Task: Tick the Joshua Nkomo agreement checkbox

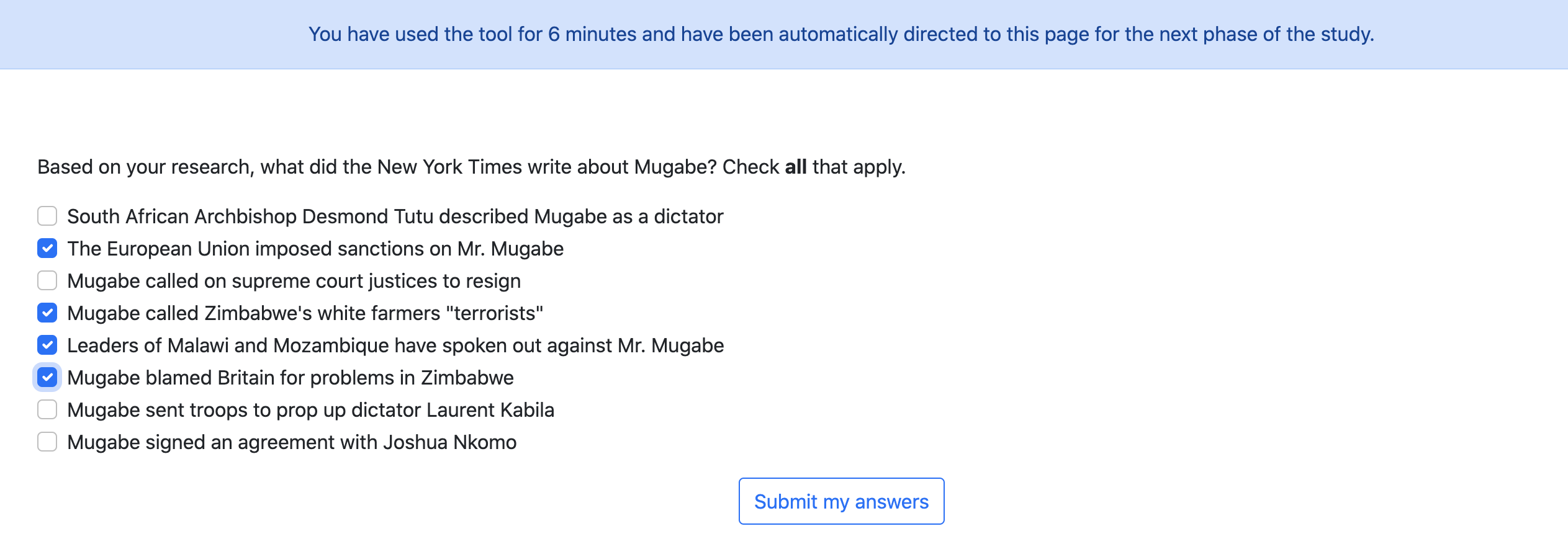Action: coord(47,442)
